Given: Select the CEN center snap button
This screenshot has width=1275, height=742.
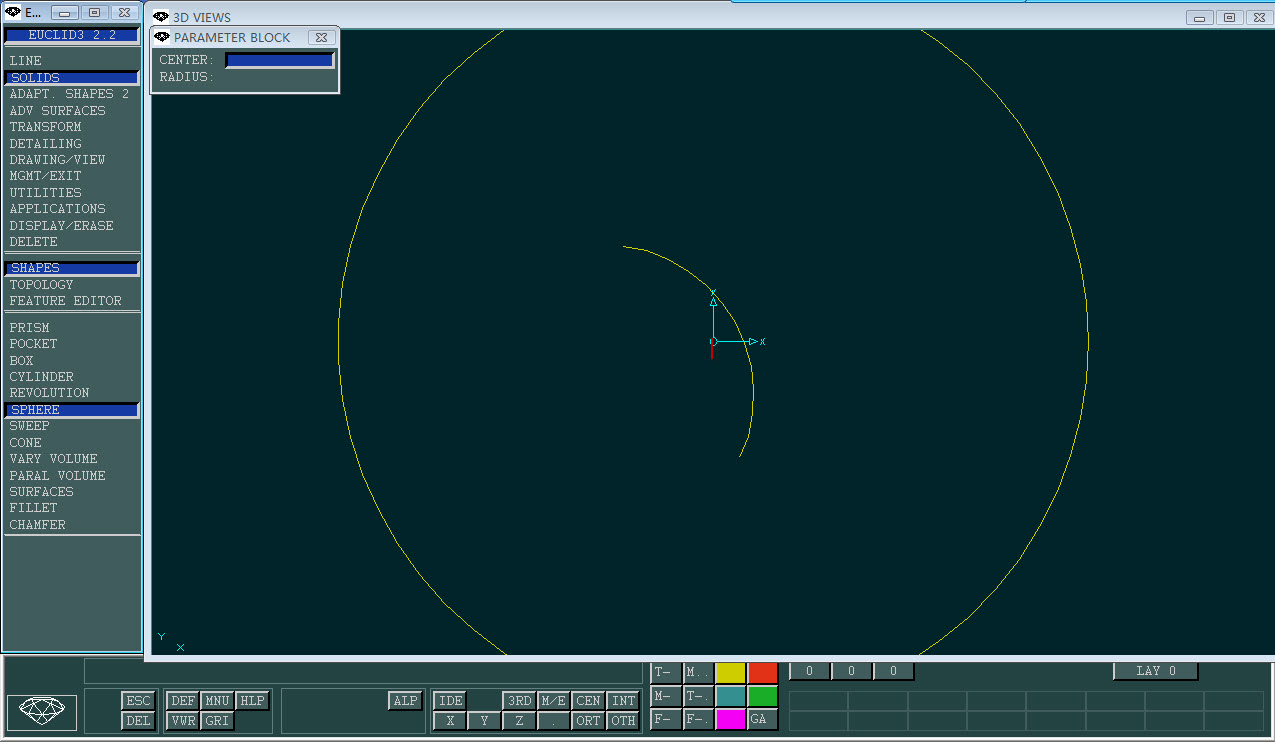Looking at the screenshot, I should click(588, 701).
